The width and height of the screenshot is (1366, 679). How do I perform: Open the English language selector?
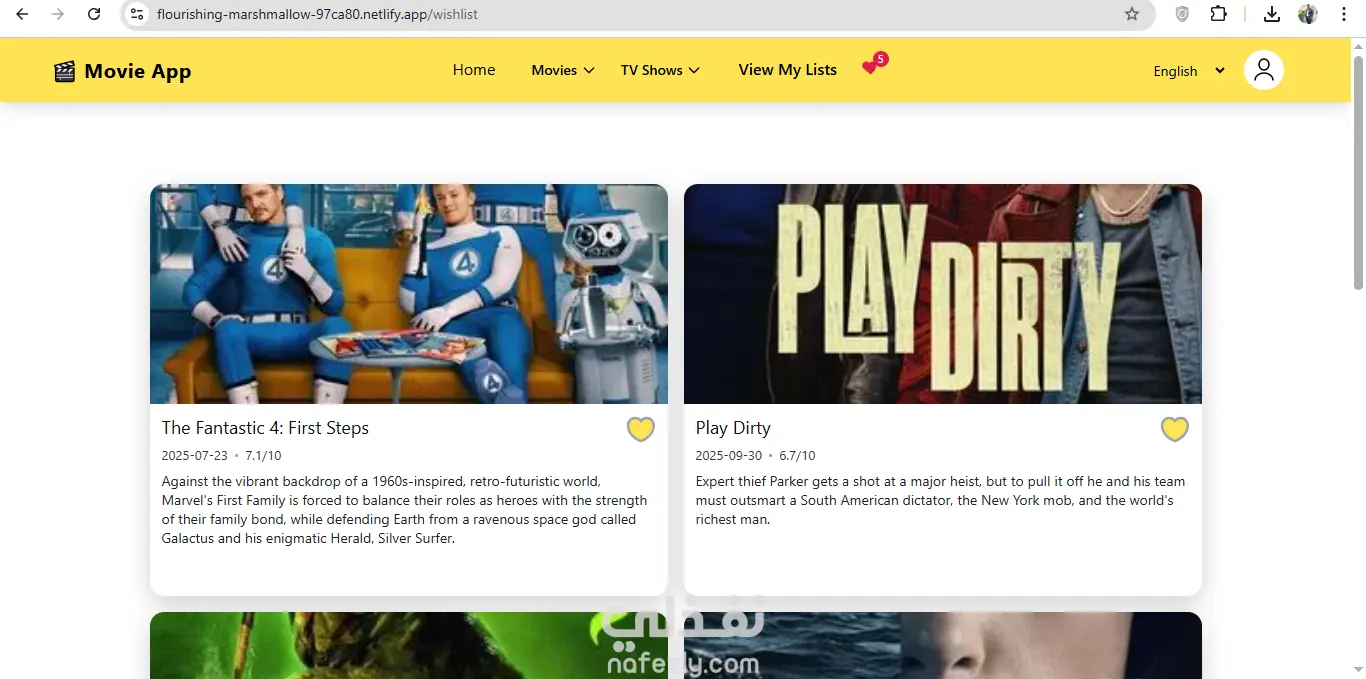[x=1189, y=71]
